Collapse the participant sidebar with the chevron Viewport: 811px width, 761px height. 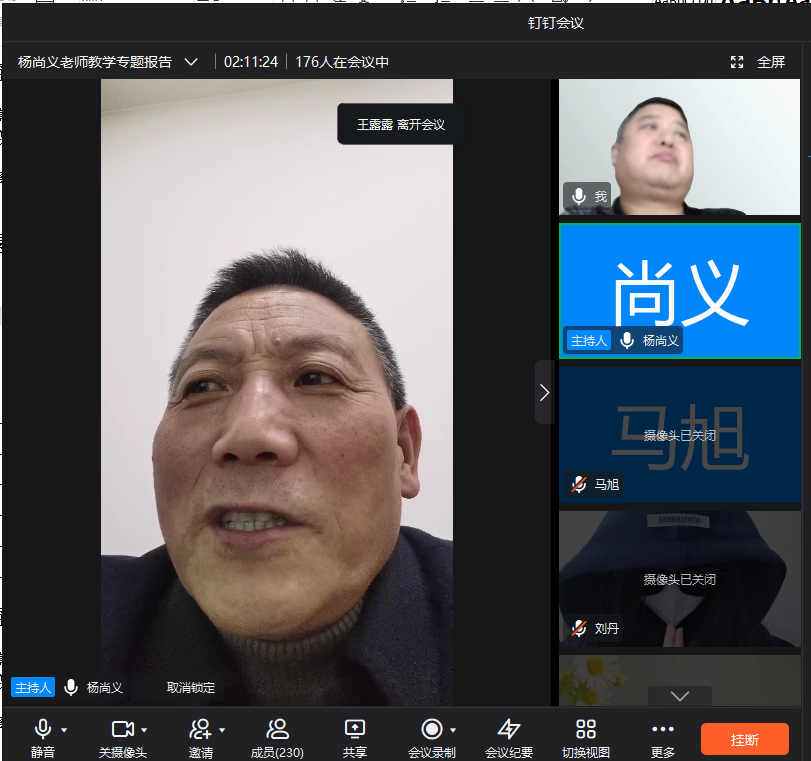pos(544,392)
